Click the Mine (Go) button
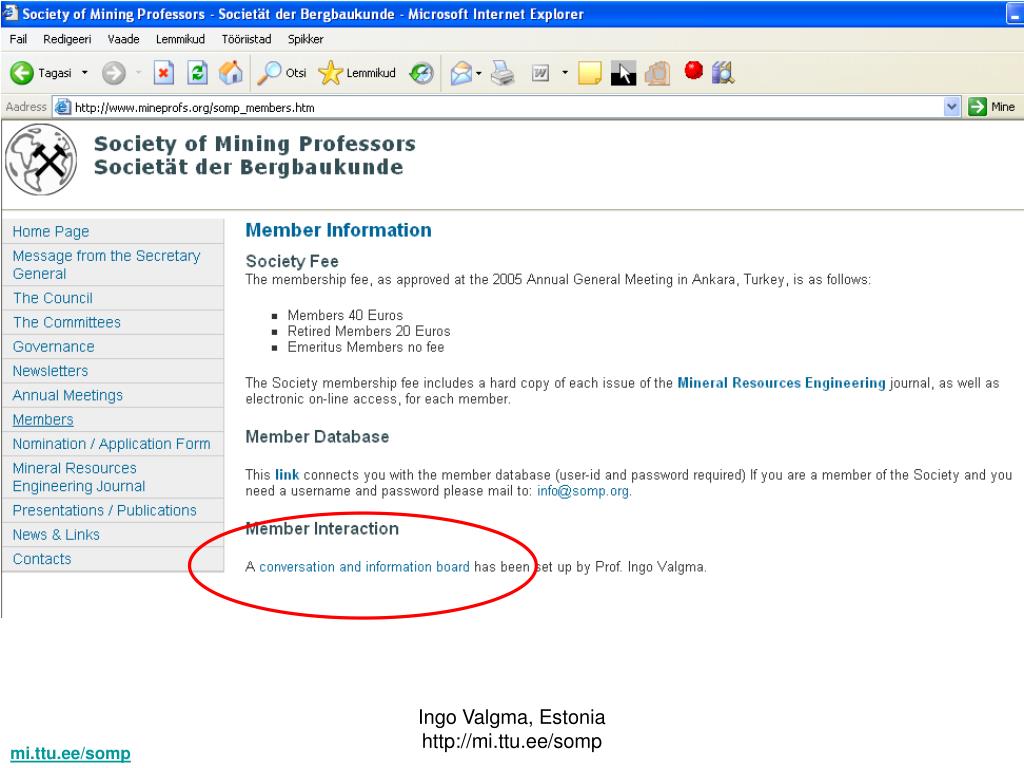Image resolution: width=1024 pixels, height=768 pixels. tap(993, 106)
